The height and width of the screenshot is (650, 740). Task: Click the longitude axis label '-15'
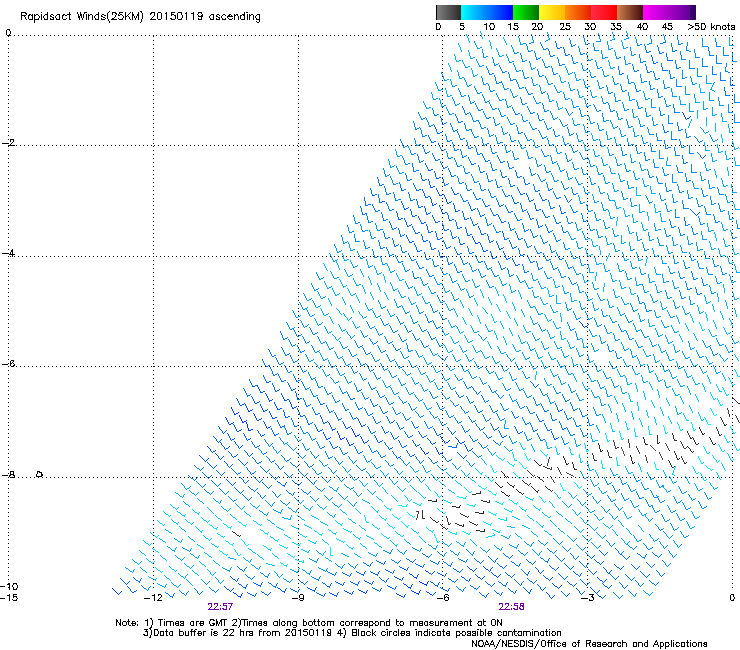(9, 598)
